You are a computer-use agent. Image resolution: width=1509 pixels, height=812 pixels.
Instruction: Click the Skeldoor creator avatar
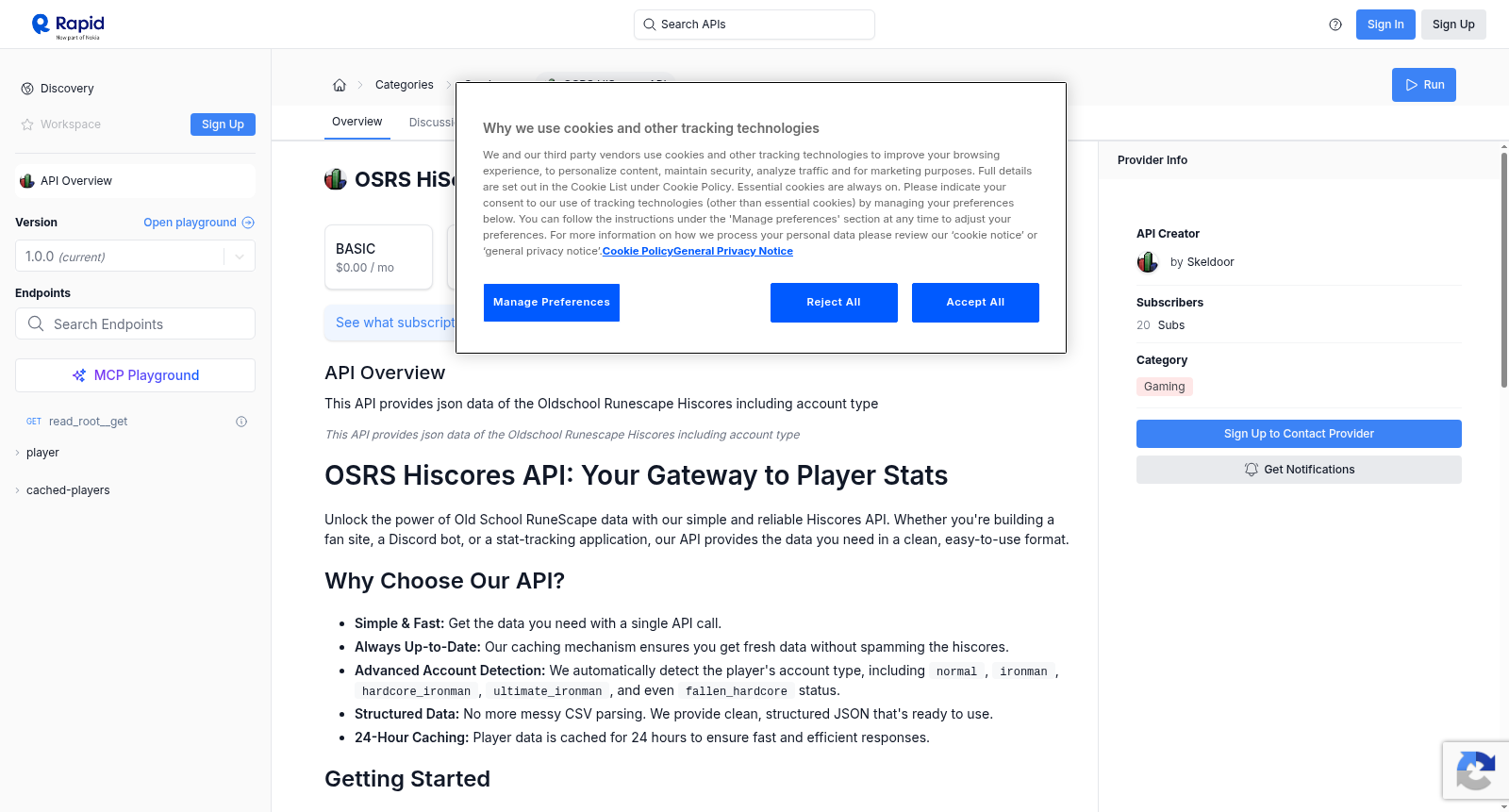pos(1148,262)
